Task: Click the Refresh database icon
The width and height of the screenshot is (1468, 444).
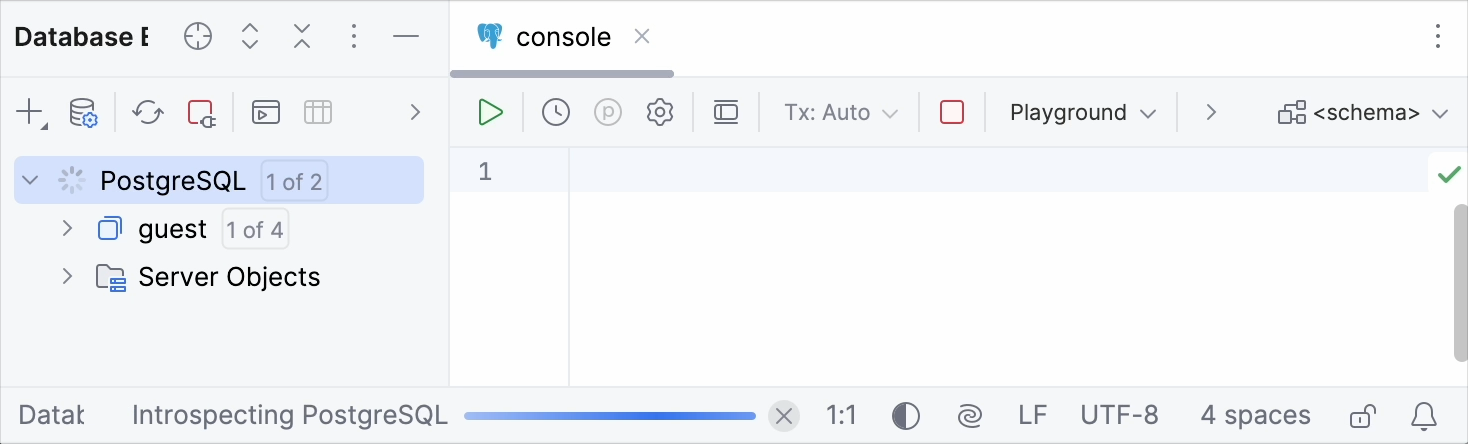Action: click(x=148, y=112)
